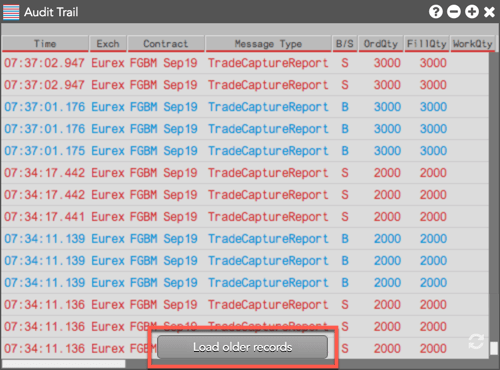The image size is (500, 370).
Task: Select first row time 07:37:02.947
Action: (x=44, y=63)
